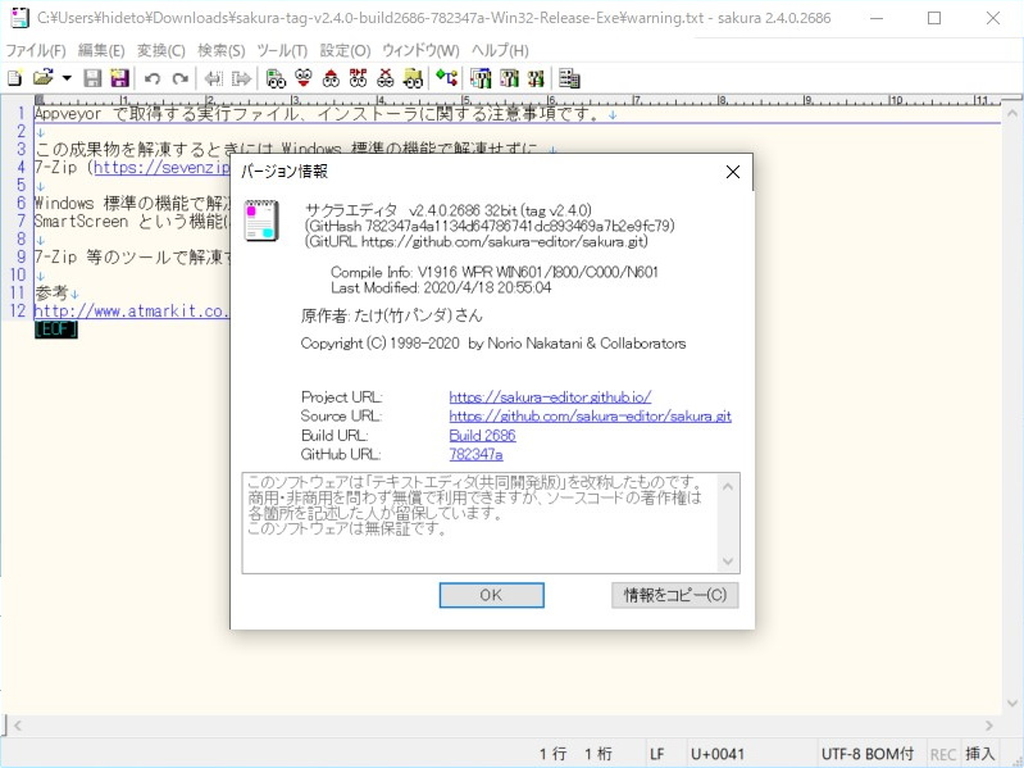This screenshot has height=768, width=1024.
Task: Click the Copyright (C) 1998-2020 line
Action: [493, 344]
